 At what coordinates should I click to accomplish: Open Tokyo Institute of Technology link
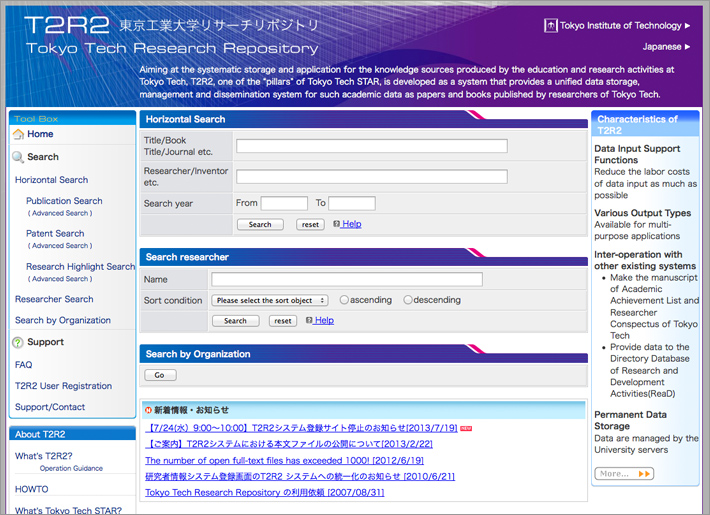(x=620, y=25)
